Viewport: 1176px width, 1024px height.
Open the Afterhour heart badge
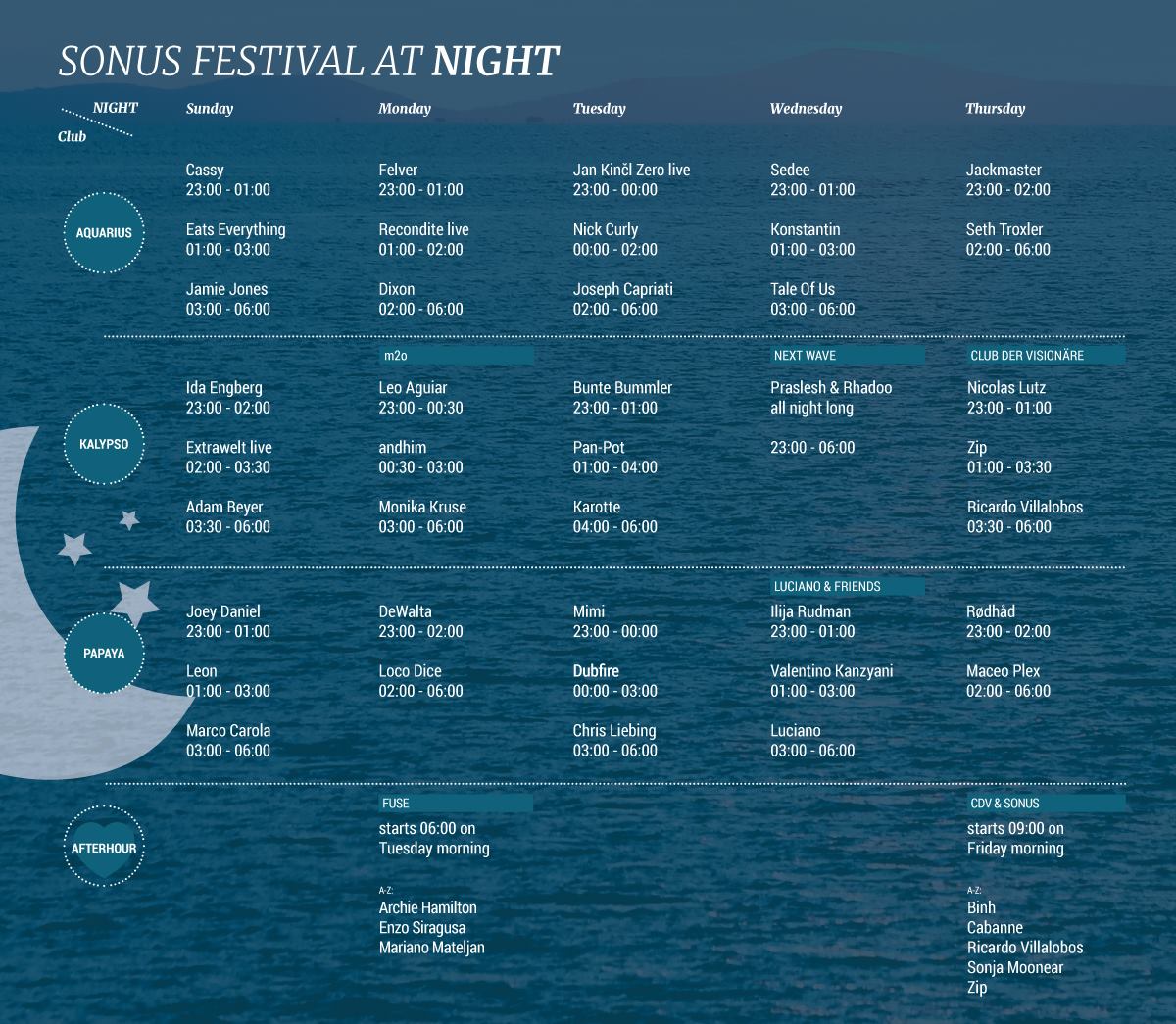pyautogui.click(x=104, y=848)
